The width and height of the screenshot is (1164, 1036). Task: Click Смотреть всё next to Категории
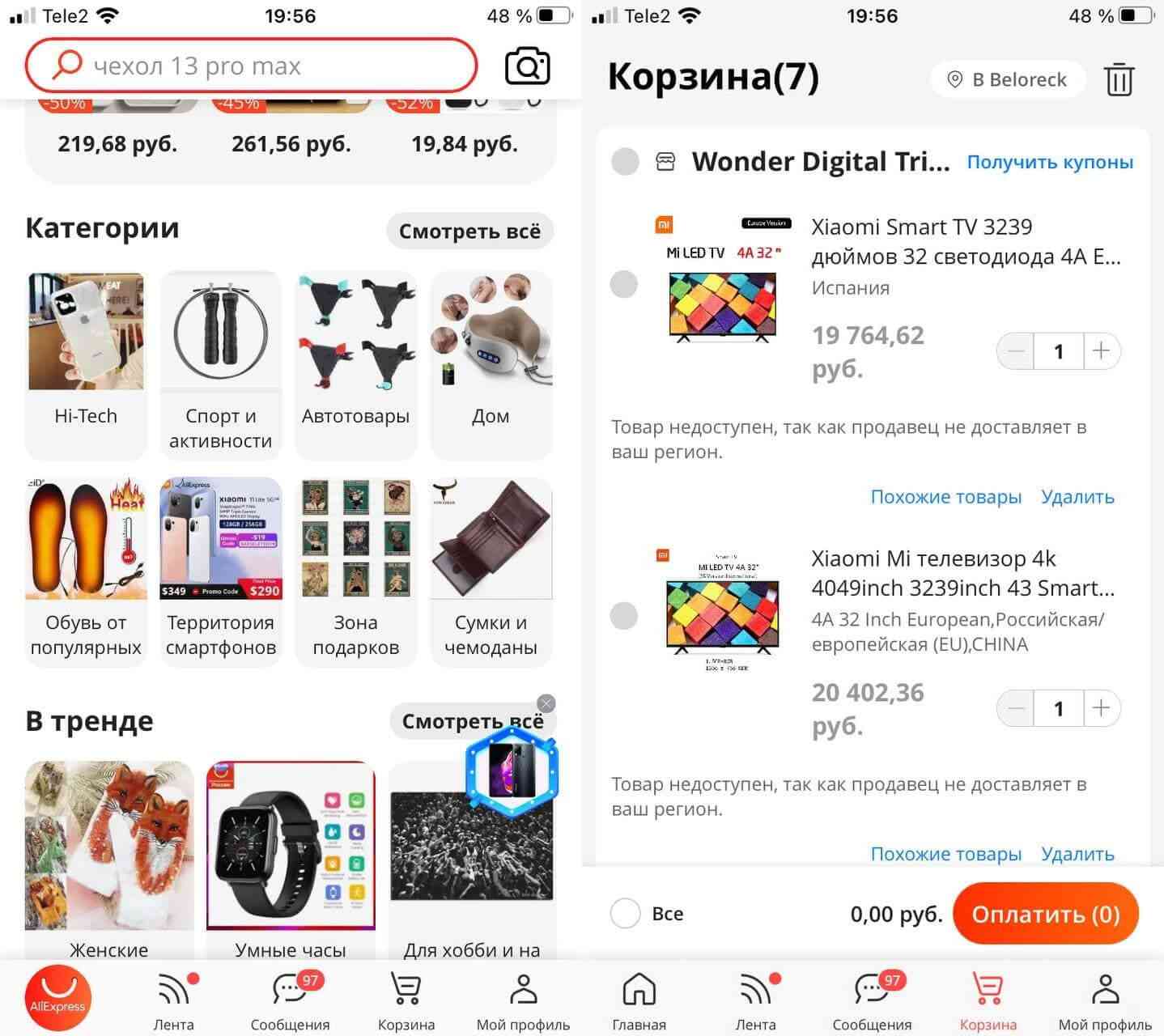(469, 231)
